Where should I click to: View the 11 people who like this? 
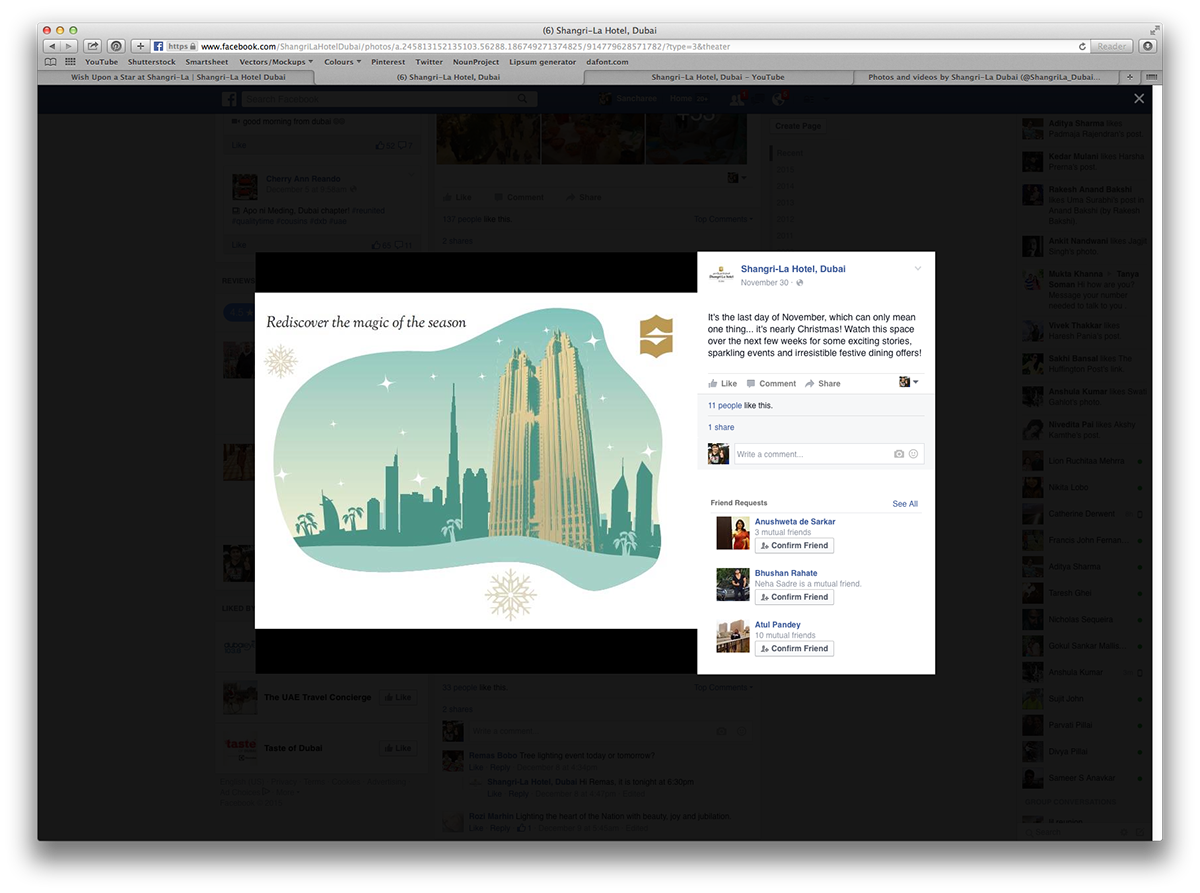pos(725,406)
